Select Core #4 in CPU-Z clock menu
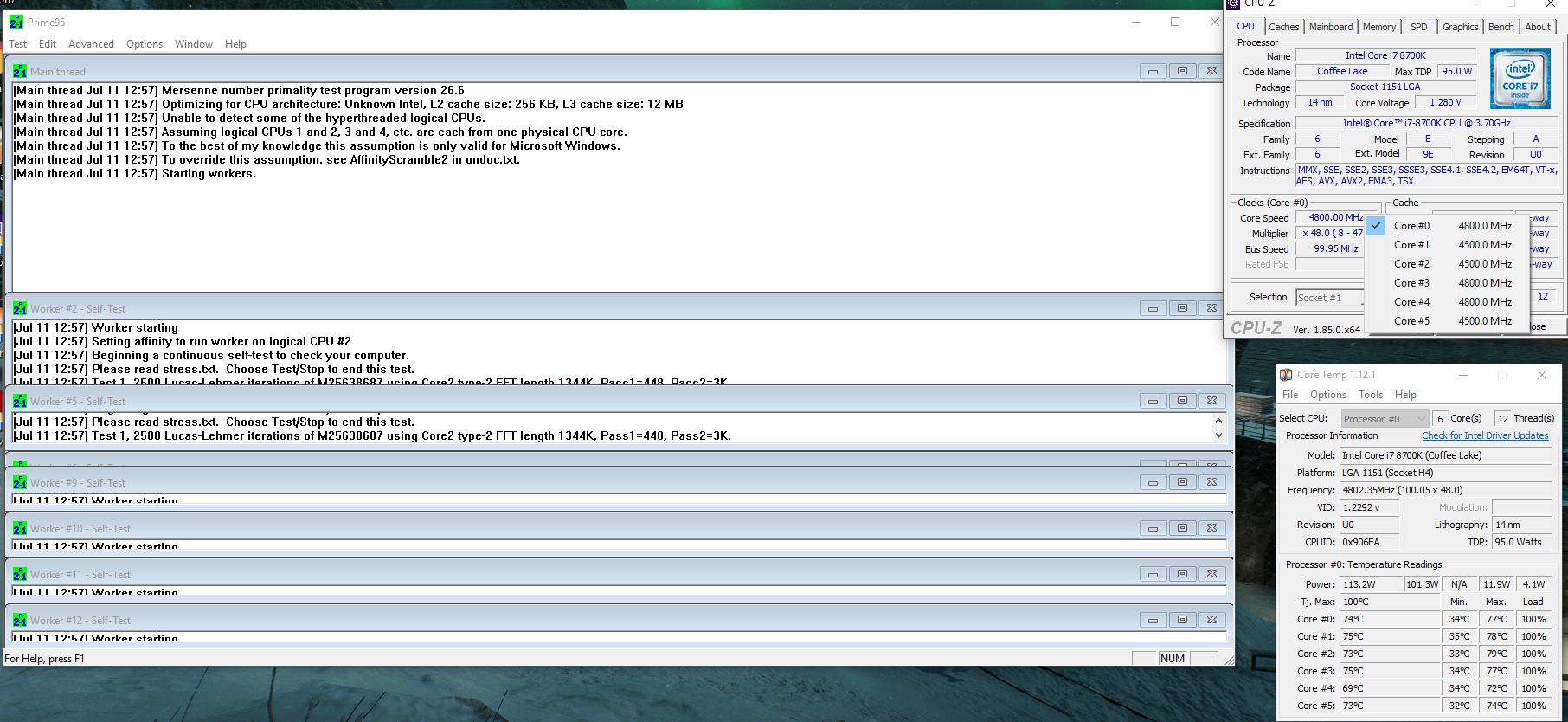This screenshot has height=722, width=1568. 1448,302
